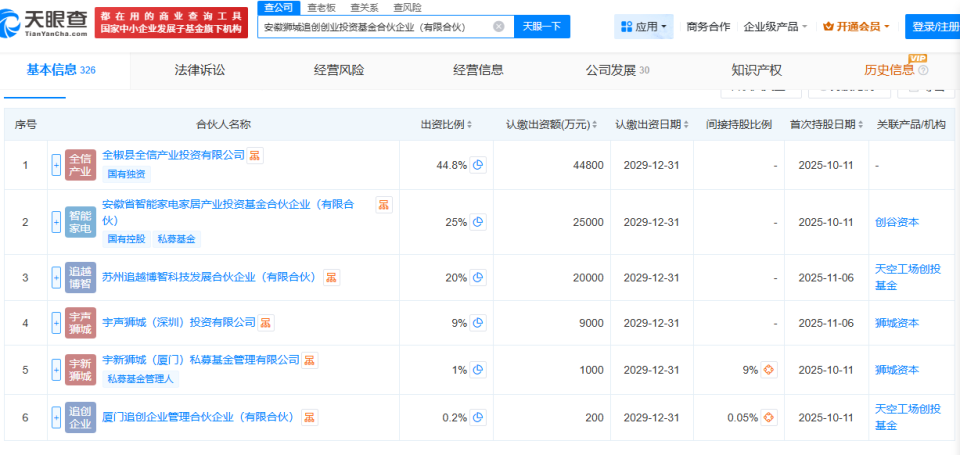
Task: Expand row 1 全椒县全信产业投资 plus button
Action: pyautogui.click(x=56, y=165)
